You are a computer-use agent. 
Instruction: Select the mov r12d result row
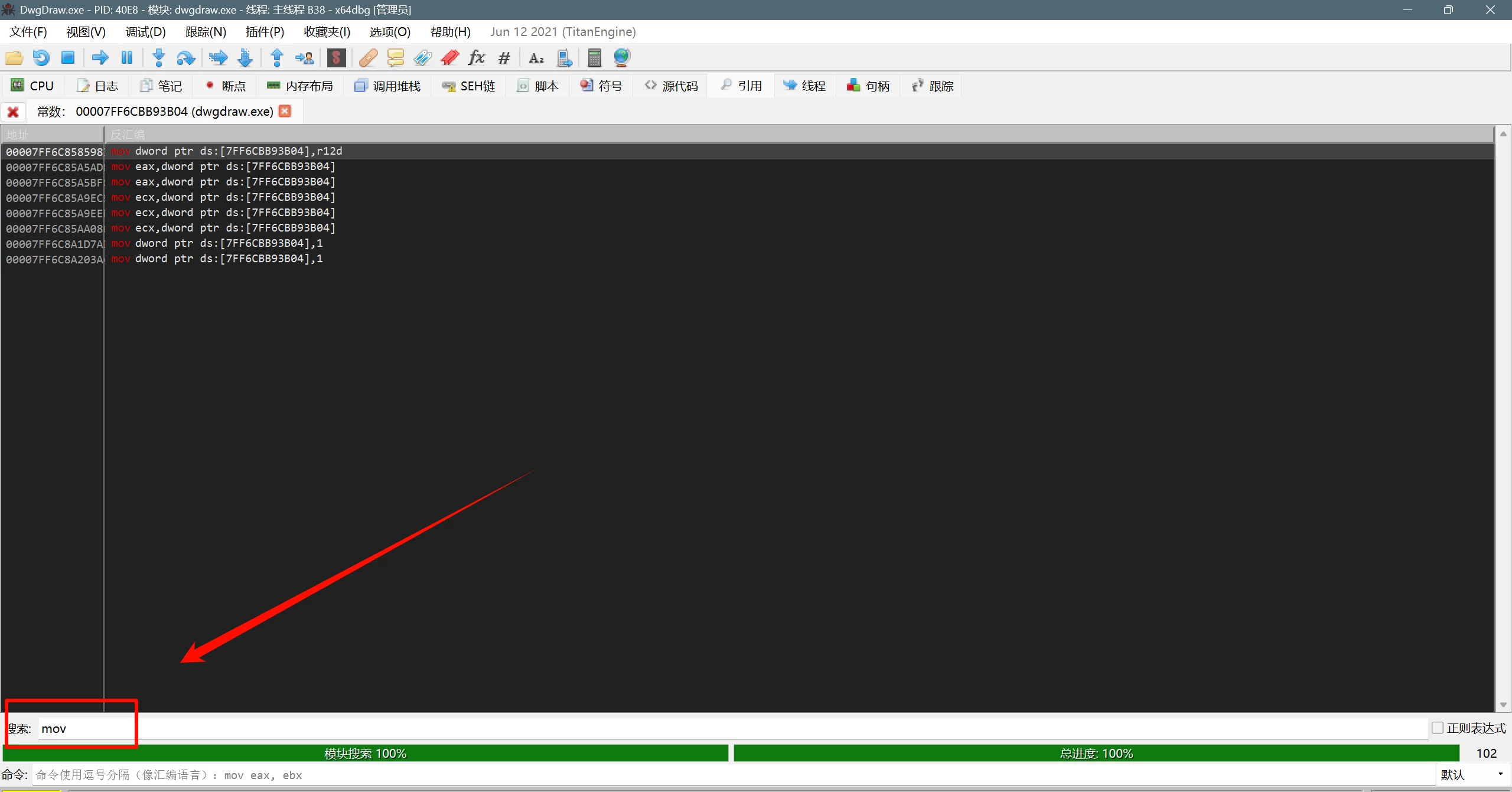tap(236, 151)
